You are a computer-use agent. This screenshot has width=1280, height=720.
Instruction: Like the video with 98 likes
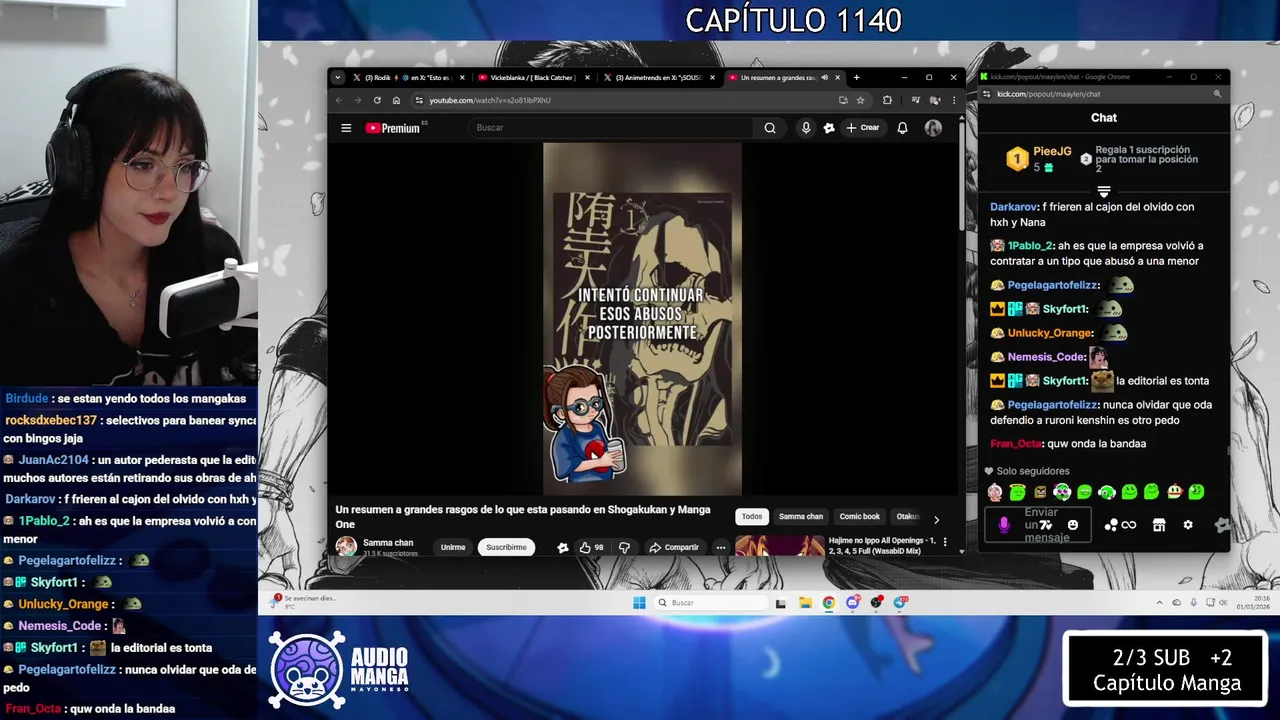click(x=591, y=547)
